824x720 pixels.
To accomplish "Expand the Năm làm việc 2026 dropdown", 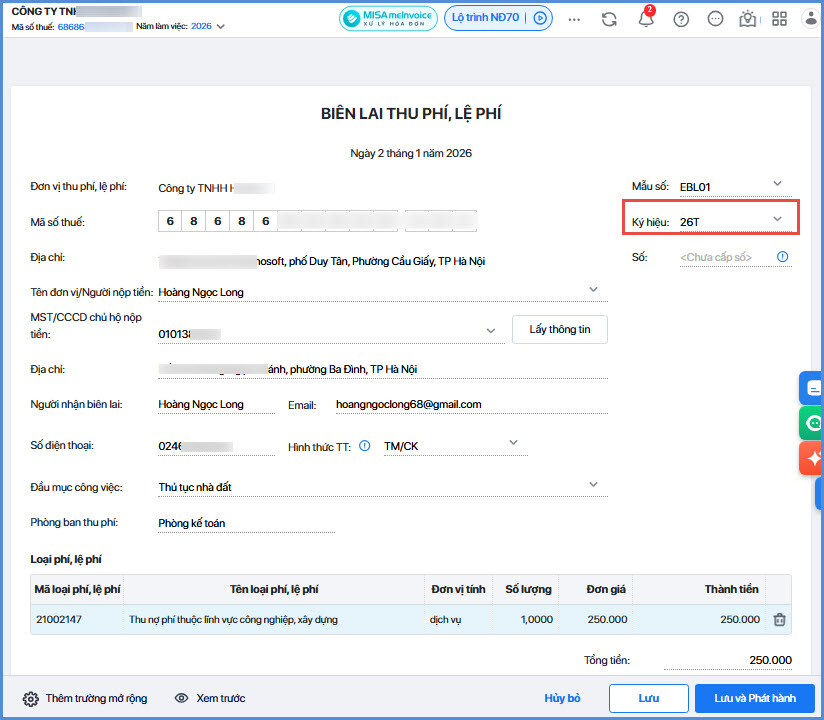I will (x=221, y=26).
